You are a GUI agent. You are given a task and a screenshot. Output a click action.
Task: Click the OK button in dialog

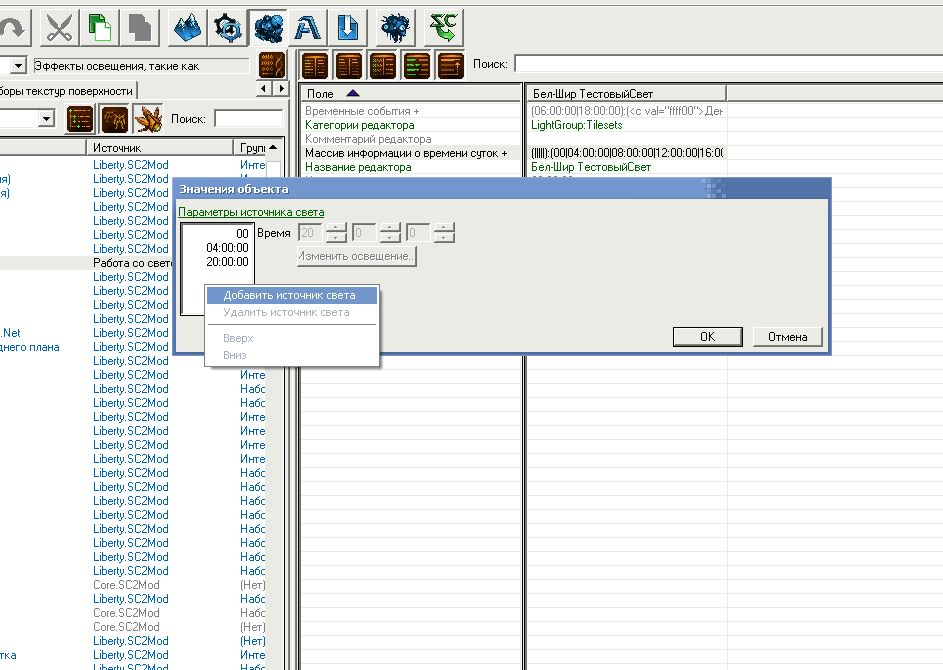point(707,337)
